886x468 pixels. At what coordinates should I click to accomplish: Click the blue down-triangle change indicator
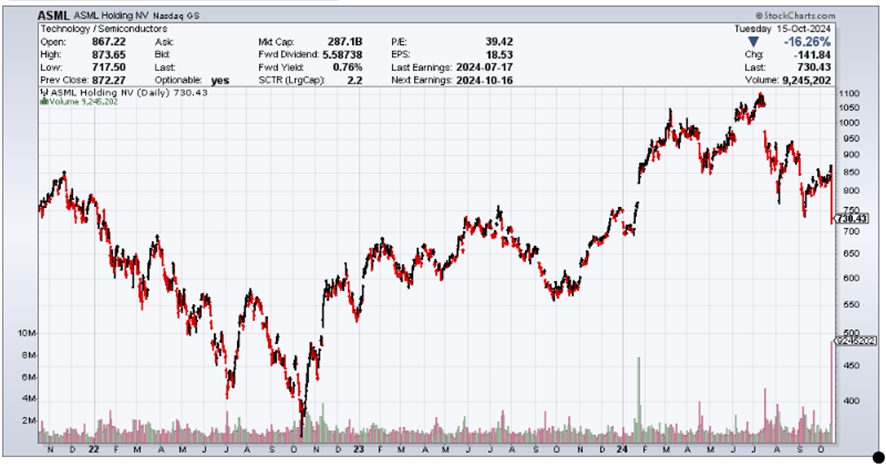coord(753,42)
